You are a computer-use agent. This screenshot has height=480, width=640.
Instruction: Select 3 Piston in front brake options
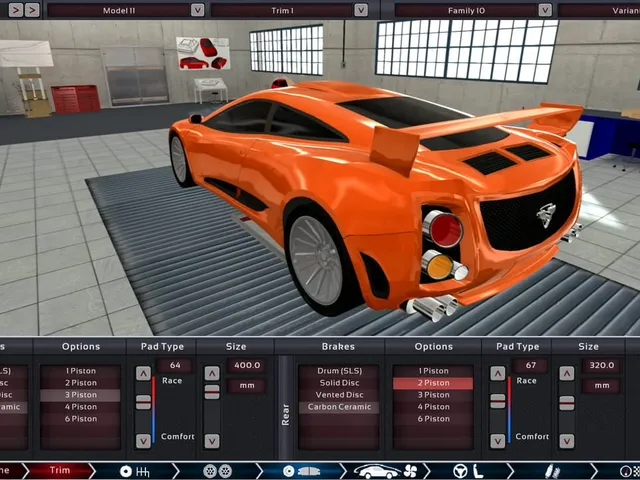pos(80,395)
